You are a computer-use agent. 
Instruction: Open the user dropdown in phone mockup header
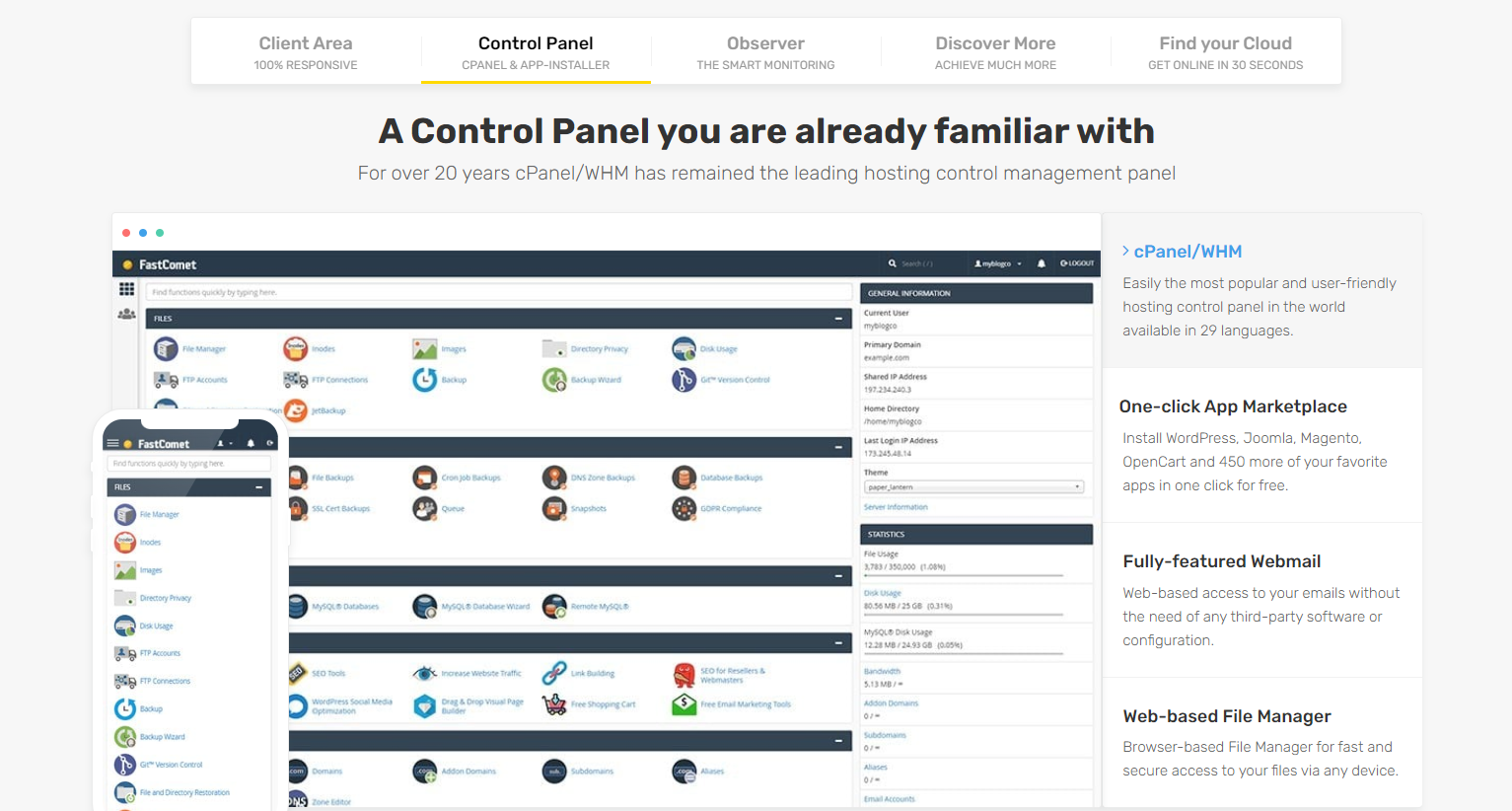225,444
